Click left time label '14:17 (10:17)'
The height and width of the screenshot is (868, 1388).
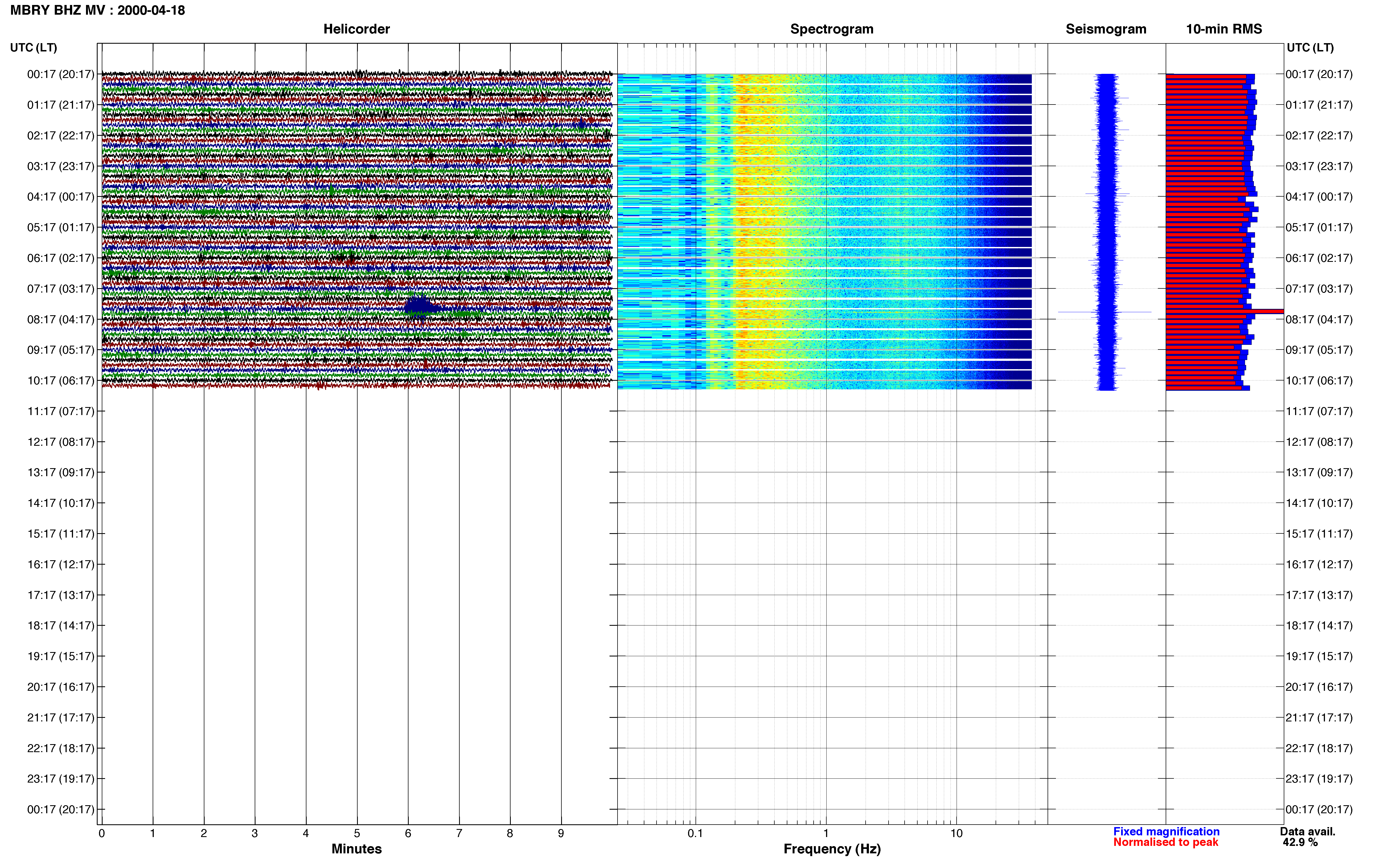(60, 504)
